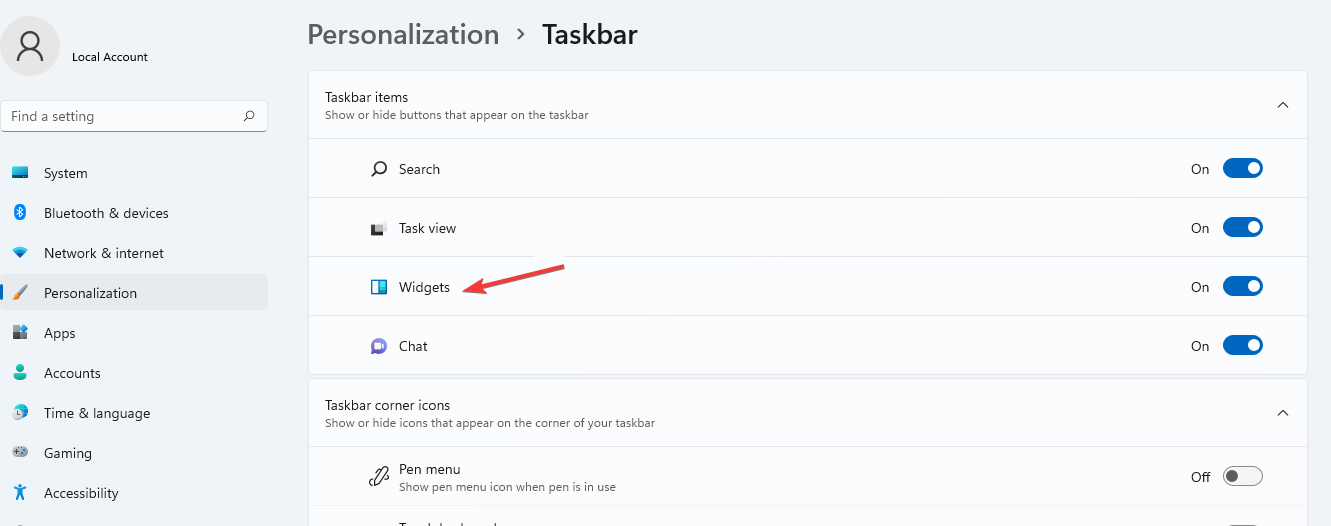The image size is (1331, 526).
Task: Collapse the Taskbar corner icons section
Action: click(x=1283, y=413)
